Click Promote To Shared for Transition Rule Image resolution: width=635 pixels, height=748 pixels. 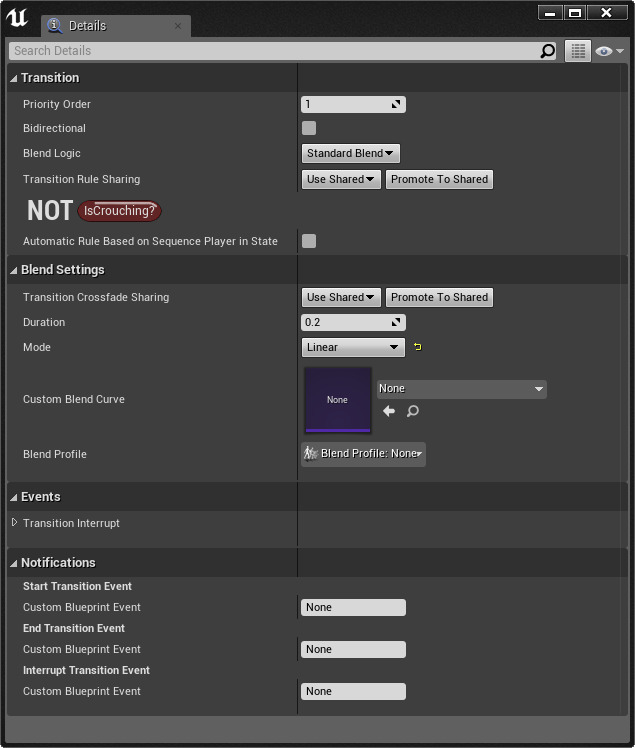pyautogui.click(x=439, y=180)
